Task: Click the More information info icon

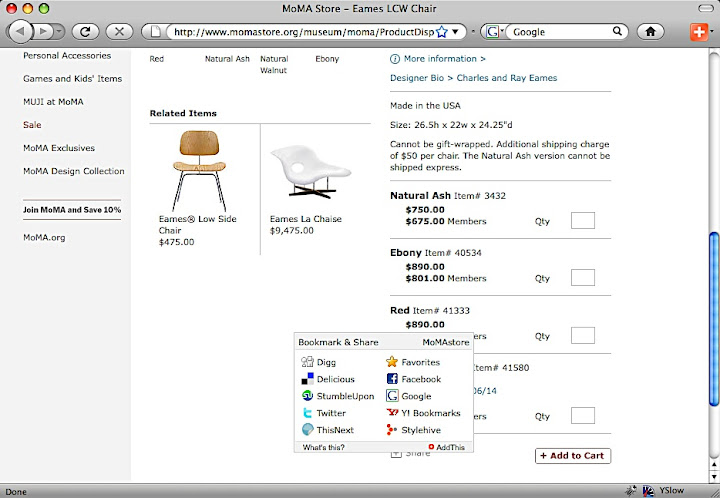Action: tap(395, 59)
